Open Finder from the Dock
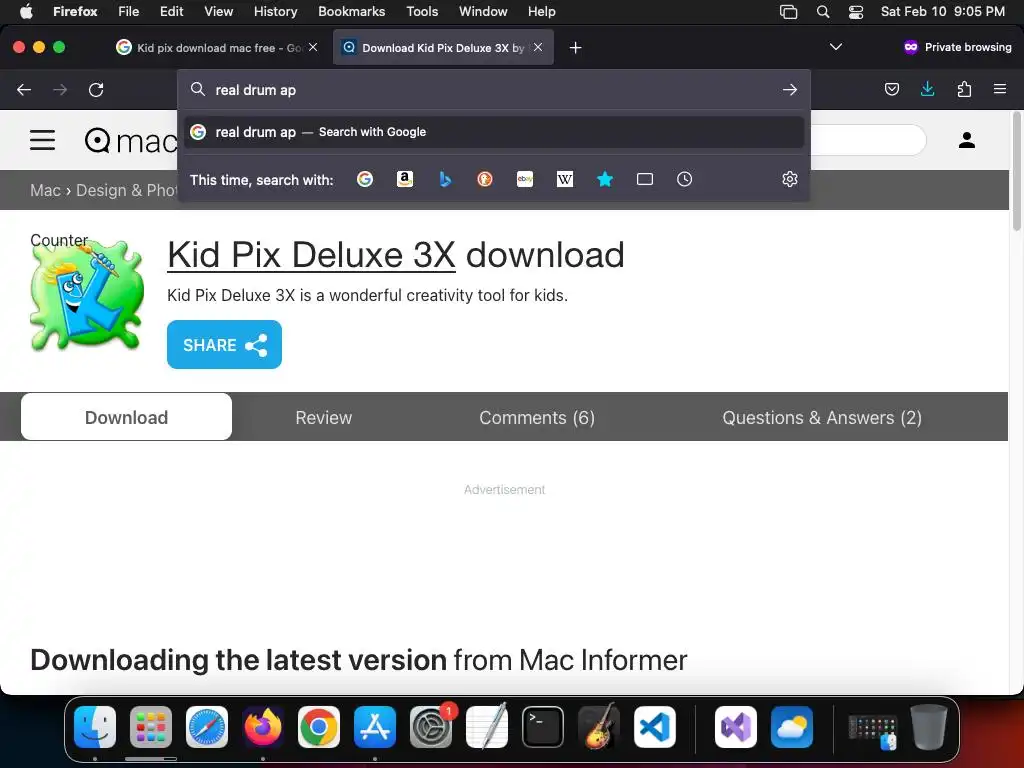Screen dimensions: 1024x768 coord(95,727)
